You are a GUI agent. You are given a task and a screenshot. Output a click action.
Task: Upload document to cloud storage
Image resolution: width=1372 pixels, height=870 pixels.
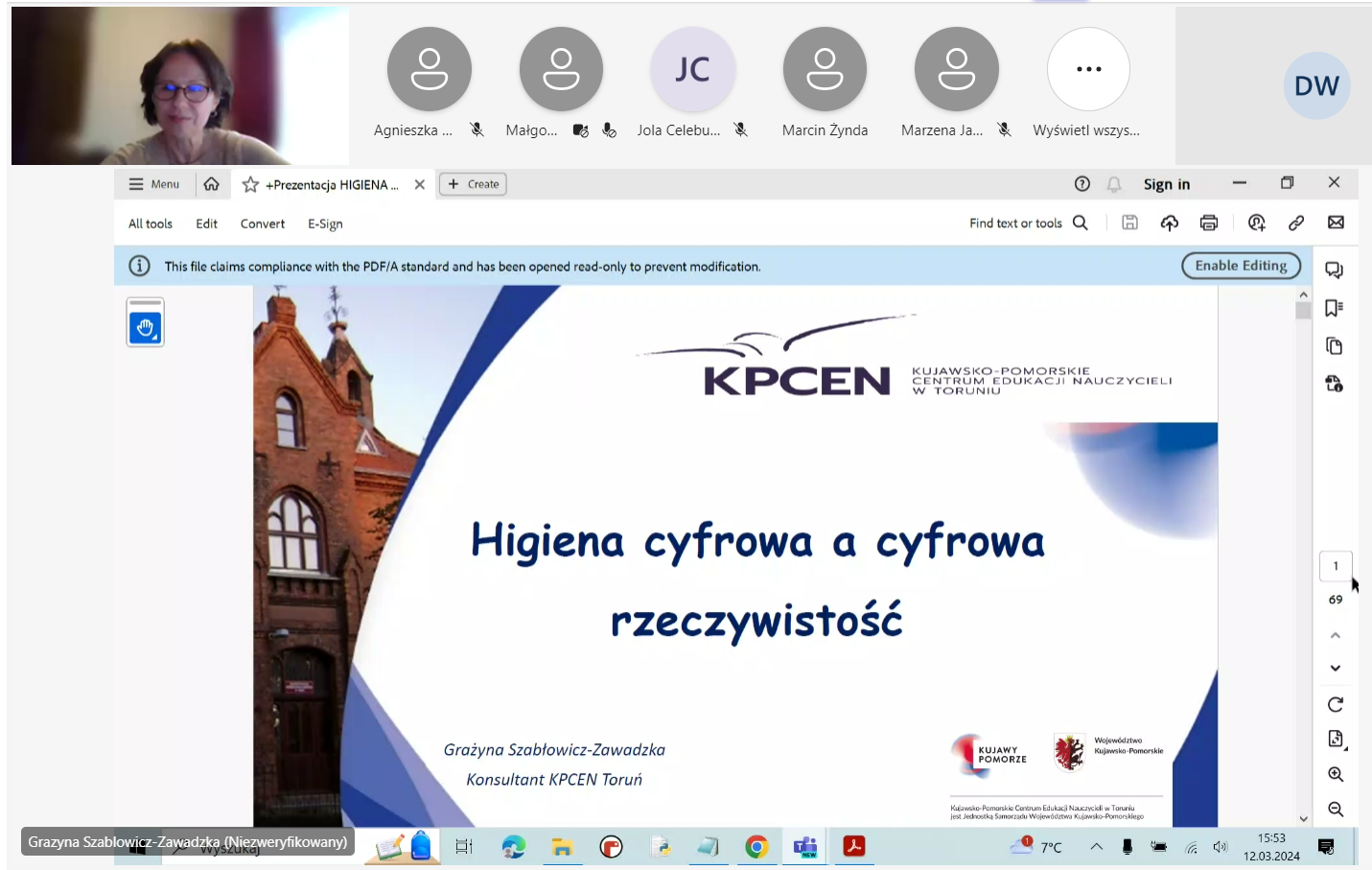[x=1170, y=223]
